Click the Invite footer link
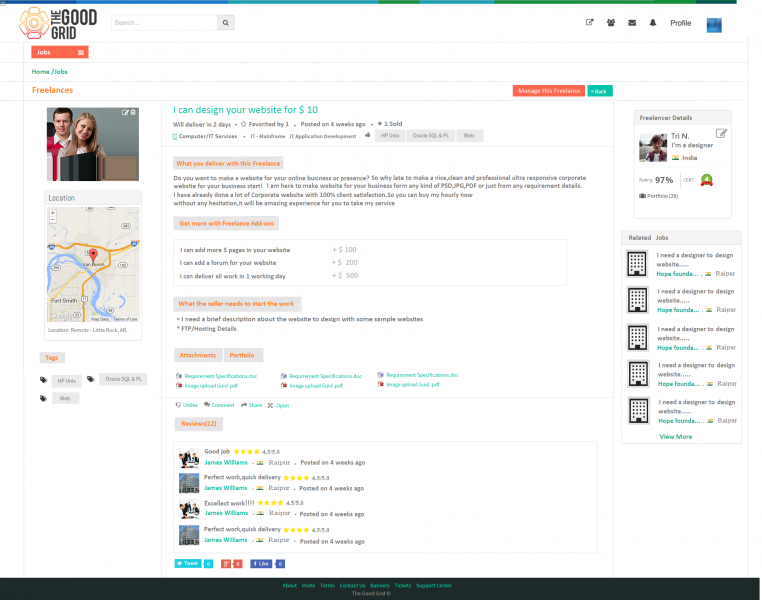Screen dimensions: 762x600 tap(308, 585)
